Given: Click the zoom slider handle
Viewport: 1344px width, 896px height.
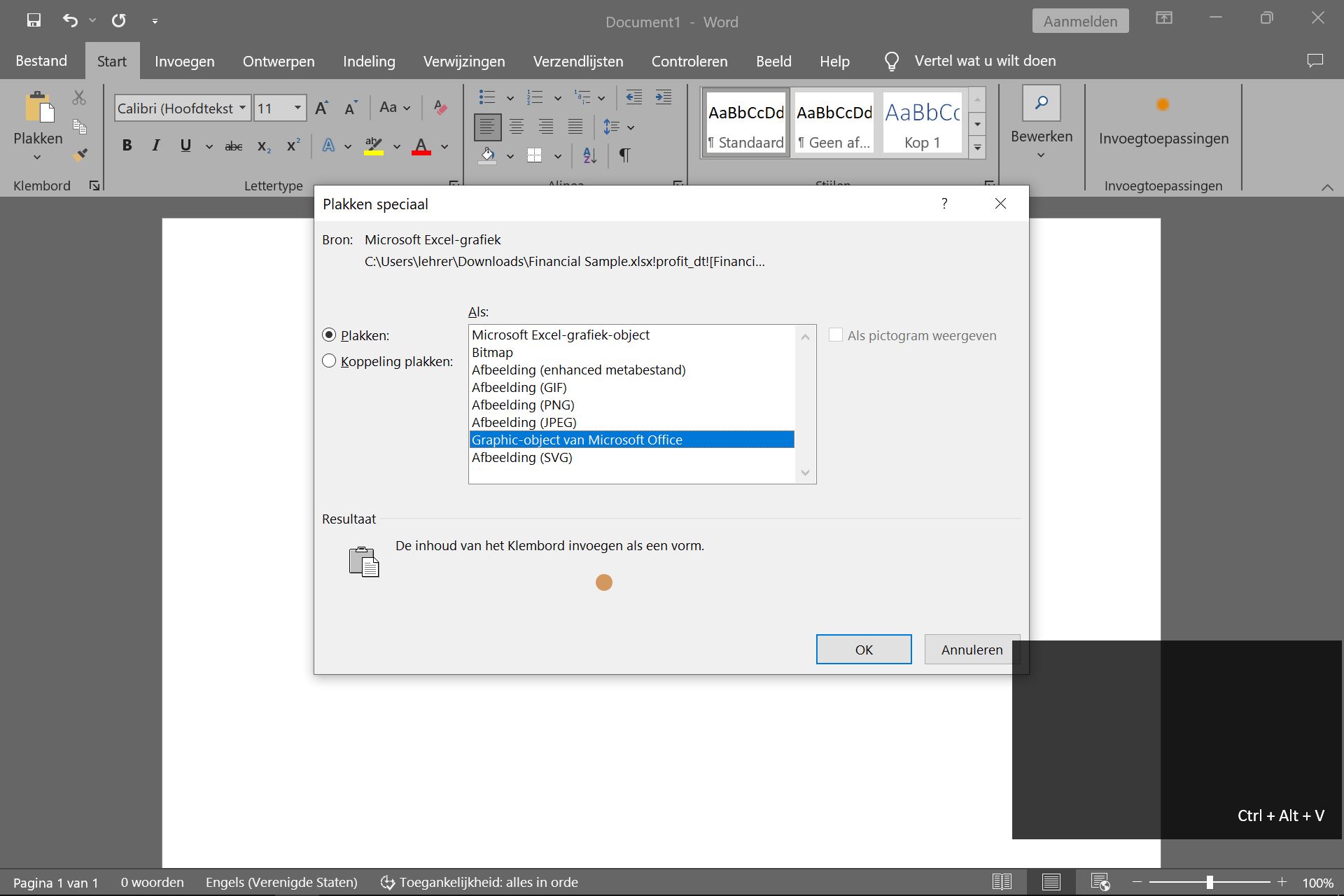Looking at the screenshot, I should coord(1210,882).
